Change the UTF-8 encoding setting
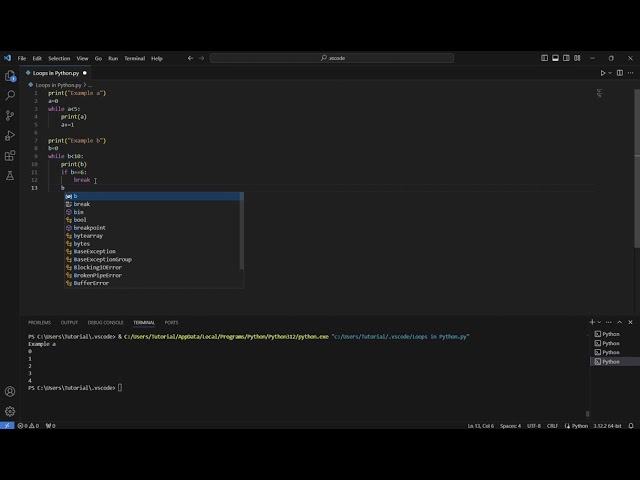The height and width of the screenshot is (480, 640). (534, 426)
